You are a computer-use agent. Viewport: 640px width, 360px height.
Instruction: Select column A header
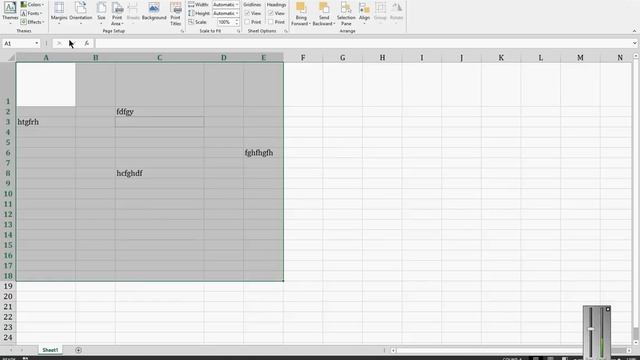pyautogui.click(x=46, y=58)
